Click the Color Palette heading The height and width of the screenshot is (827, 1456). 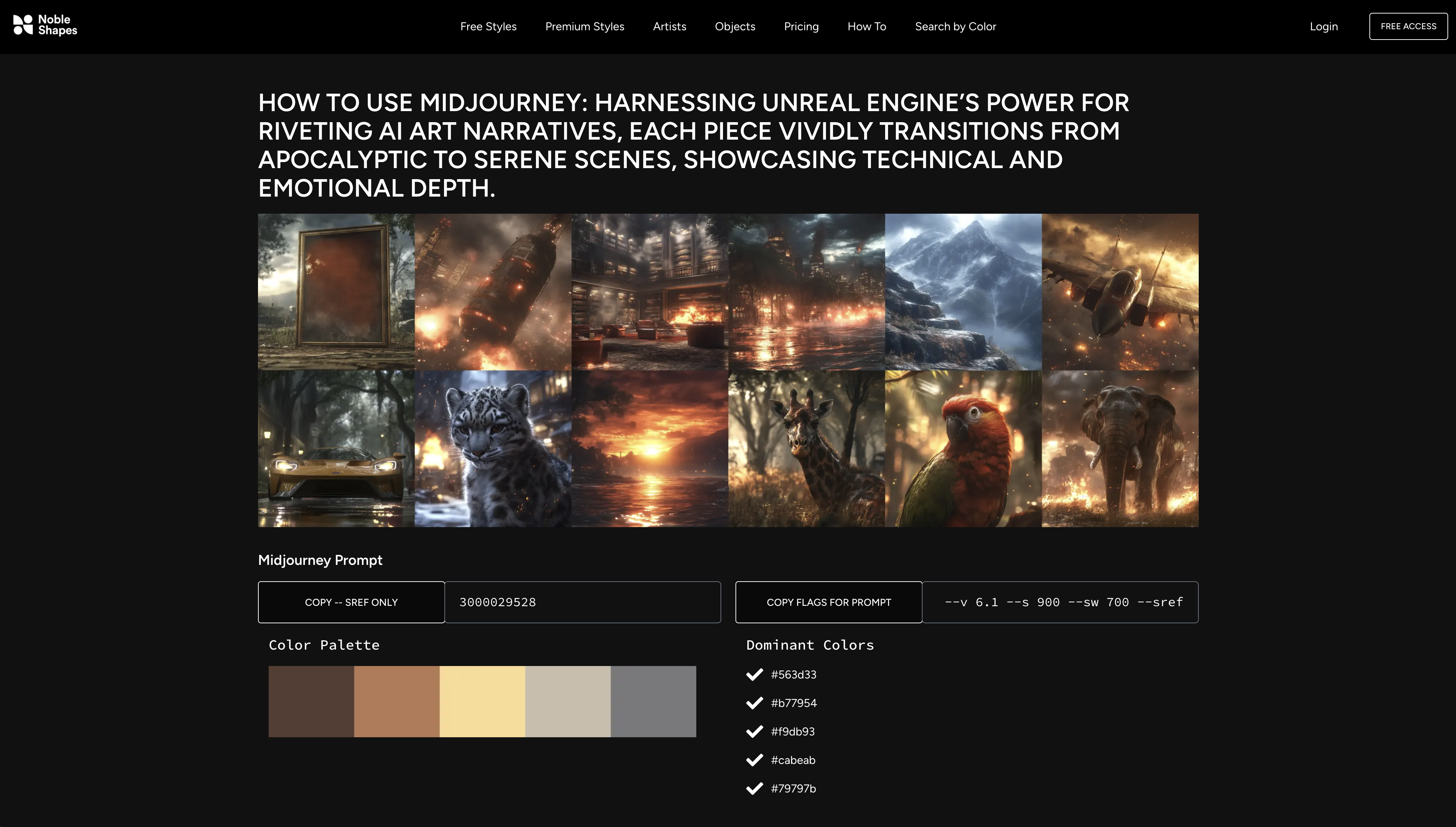324,645
